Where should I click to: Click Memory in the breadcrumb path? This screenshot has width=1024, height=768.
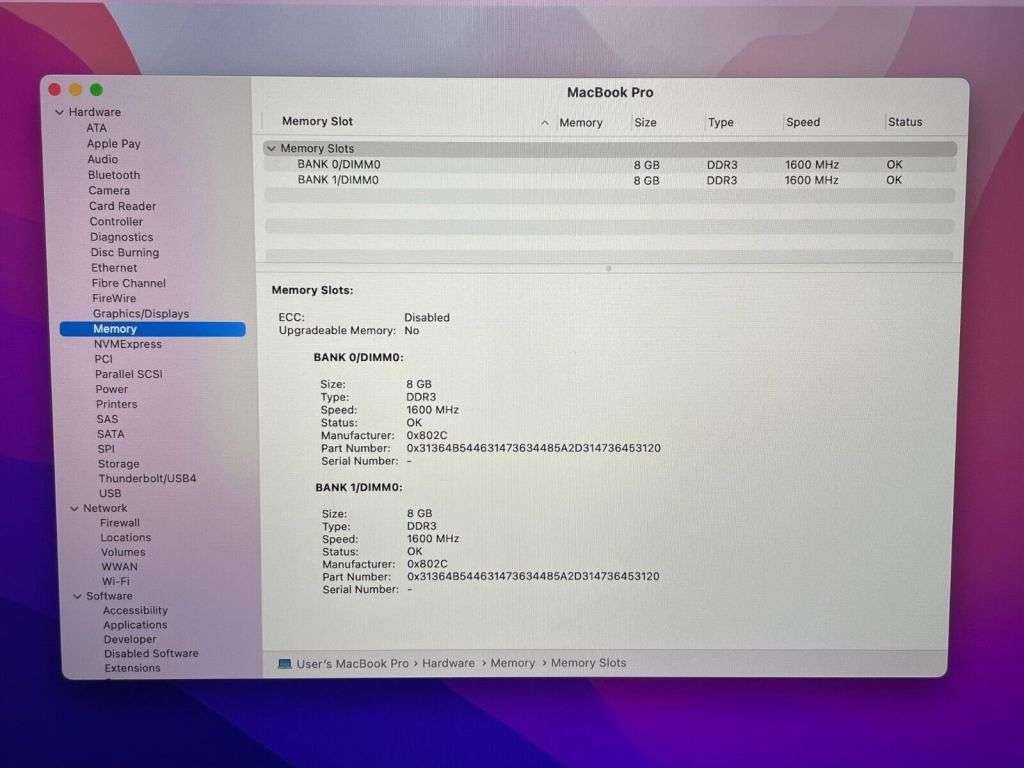pos(512,663)
